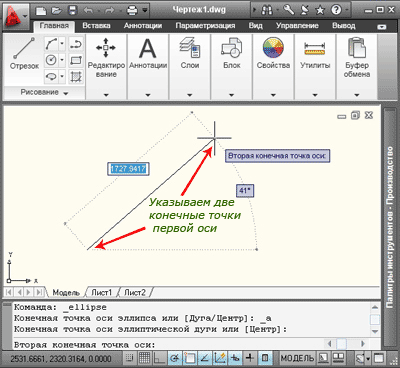
Task: Open help with the question mark icon
Action: coord(336,10)
